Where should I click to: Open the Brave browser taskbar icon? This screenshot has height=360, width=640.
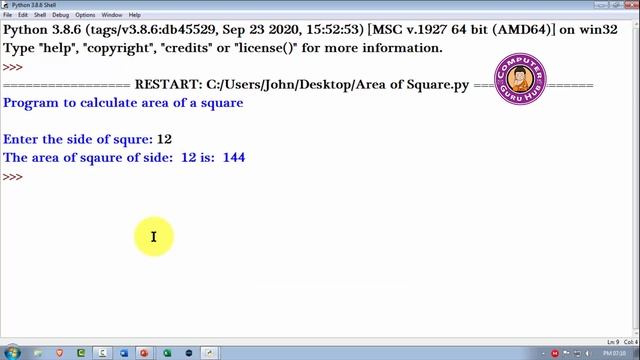pos(60,353)
